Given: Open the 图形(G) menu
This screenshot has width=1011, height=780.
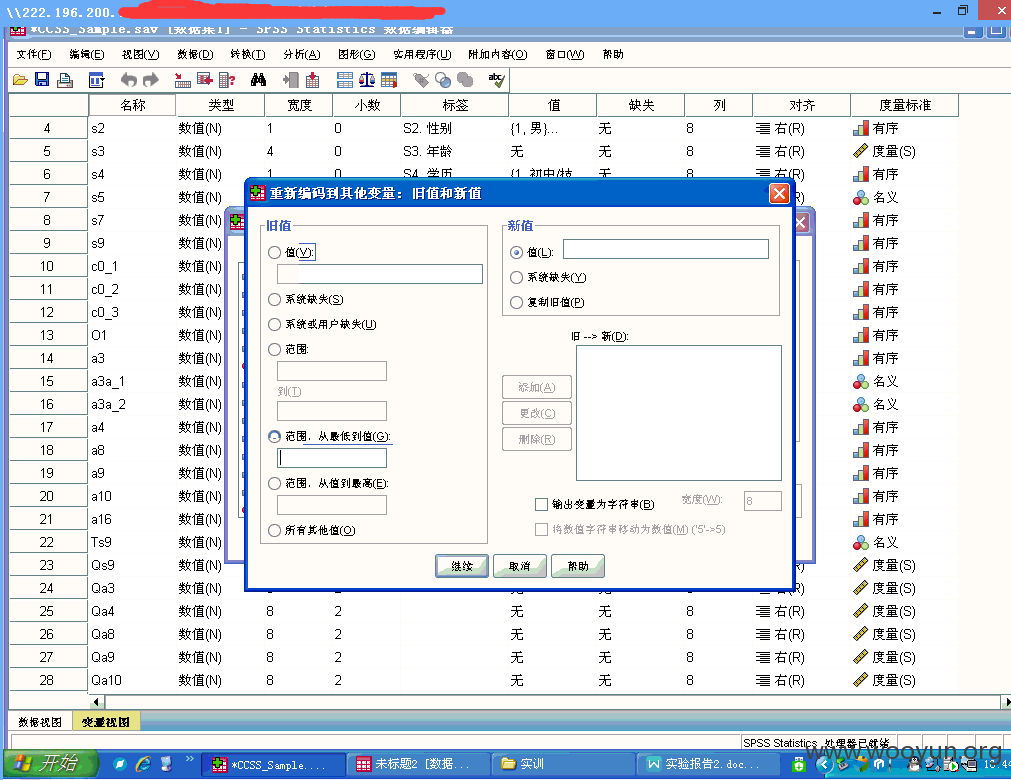Looking at the screenshot, I should pos(357,54).
